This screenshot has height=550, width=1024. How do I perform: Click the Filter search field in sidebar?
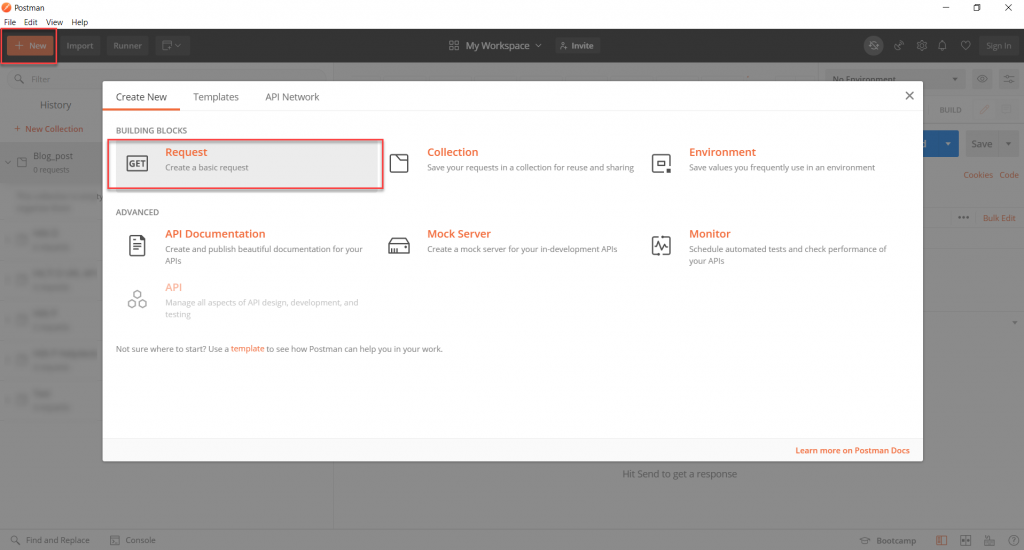coord(167,79)
